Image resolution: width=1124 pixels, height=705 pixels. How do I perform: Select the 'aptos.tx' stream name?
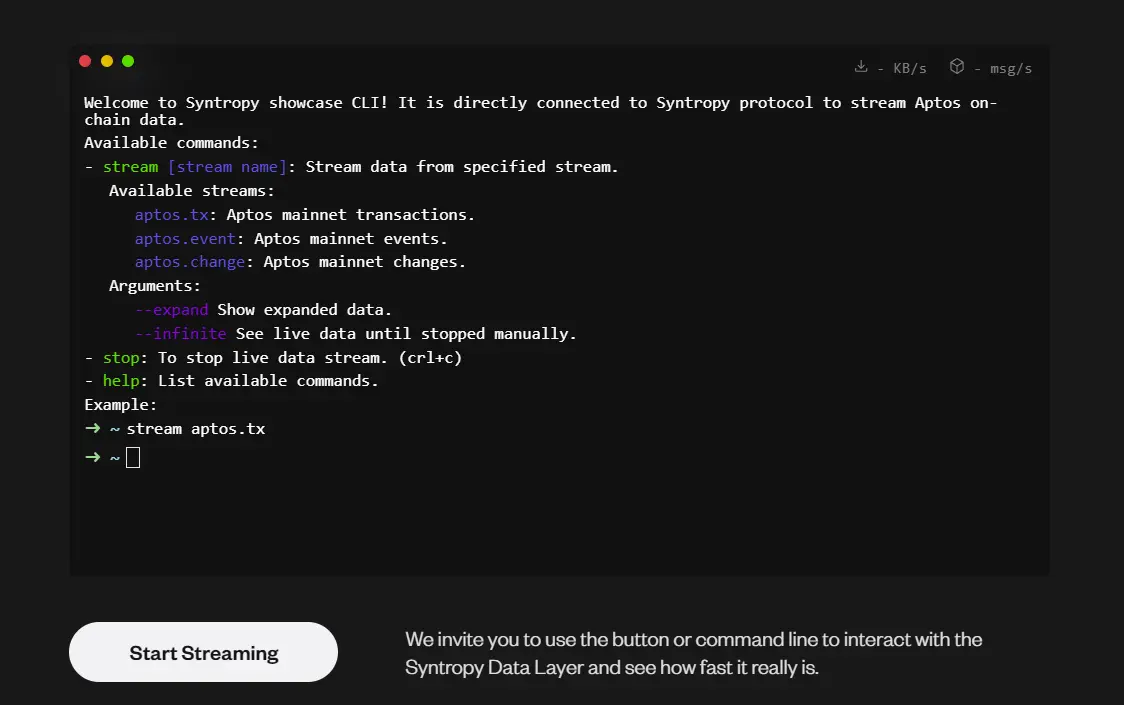172,214
